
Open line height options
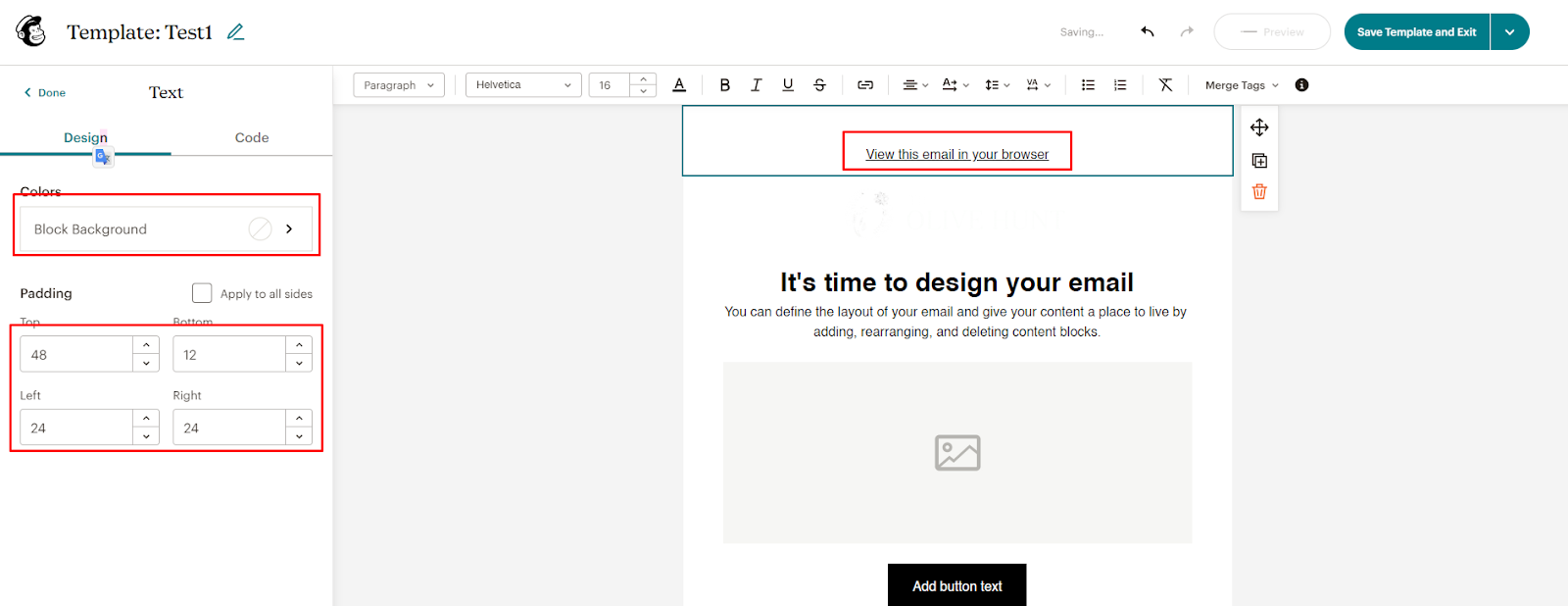point(997,85)
